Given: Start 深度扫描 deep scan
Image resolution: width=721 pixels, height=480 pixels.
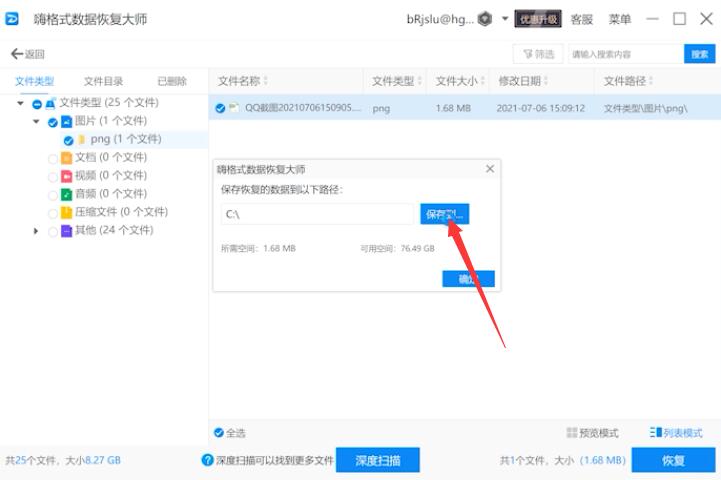Looking at the screenshot, I should point(378,460).
